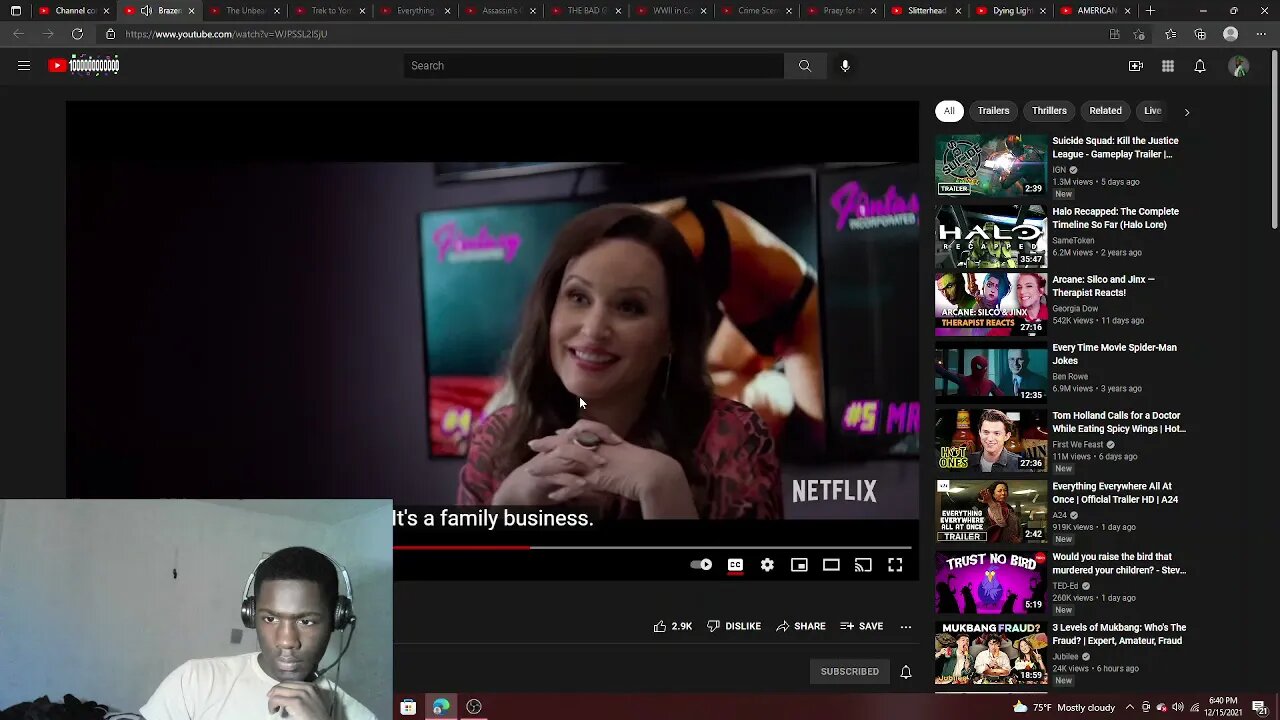Open Microsoft Store from the taskbar
The image size is (1280, 720).
[x=408, y=707]
